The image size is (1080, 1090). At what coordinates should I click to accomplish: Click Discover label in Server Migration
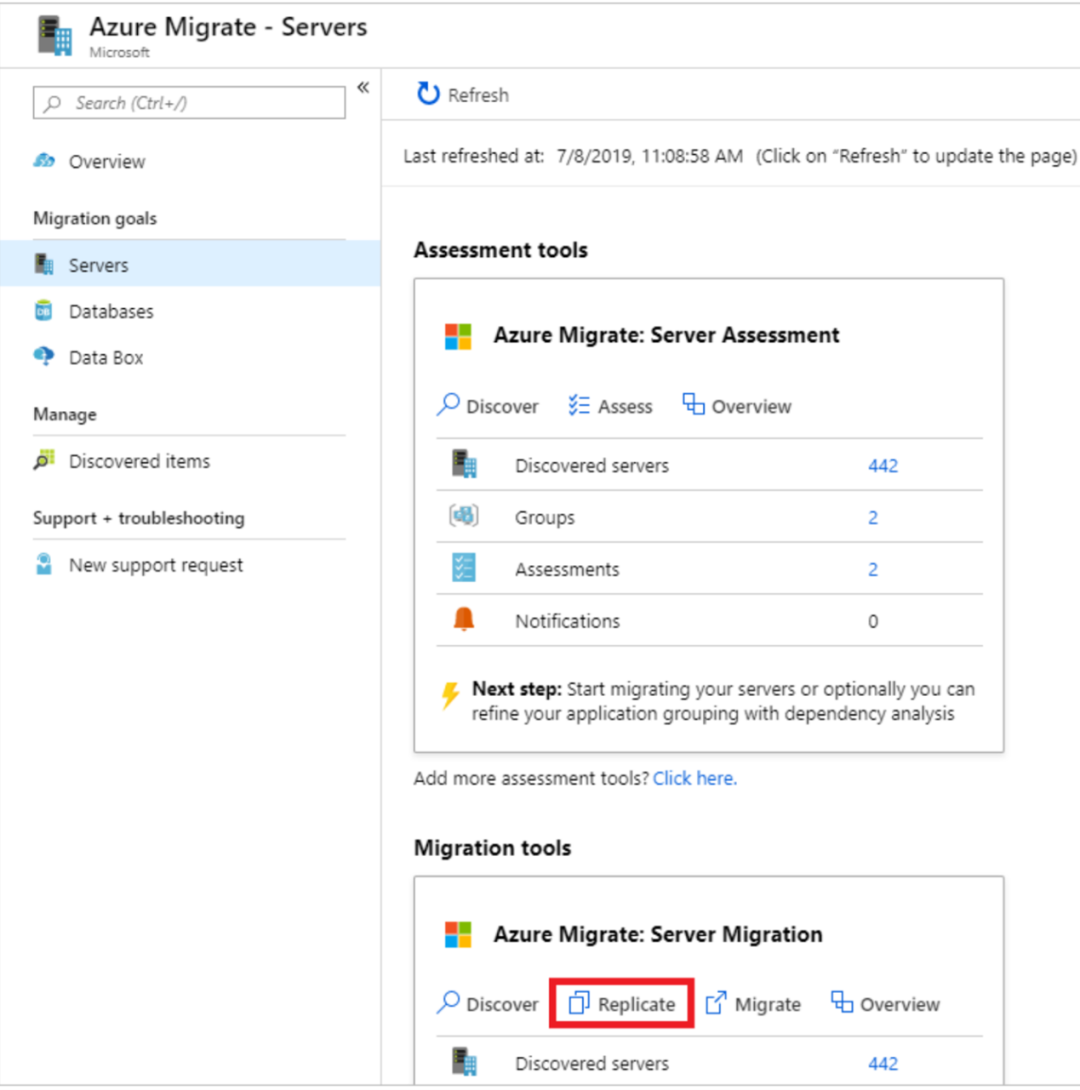coord(502,1005)
